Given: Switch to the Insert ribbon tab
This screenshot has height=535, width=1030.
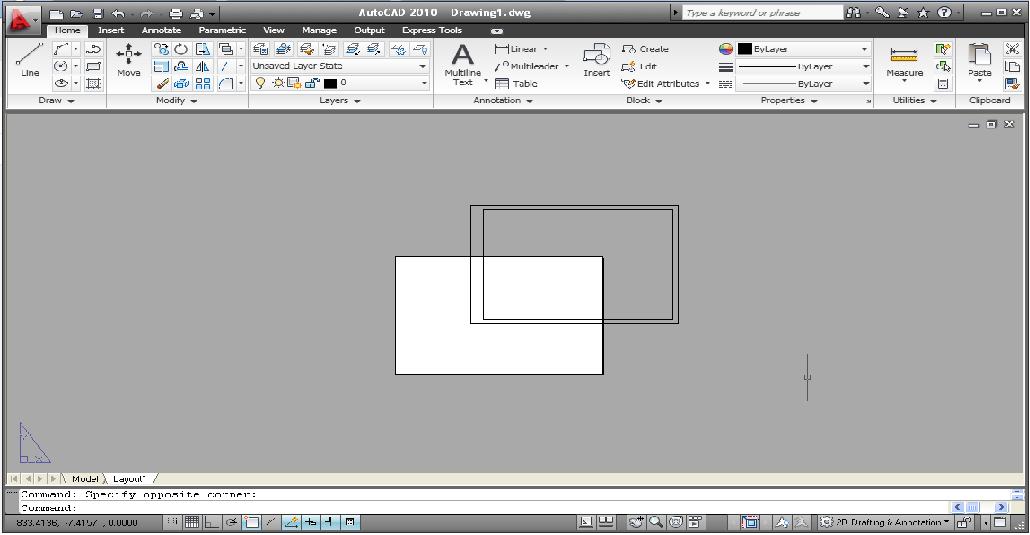Looking at the screenshot, I should pos(111,30).
